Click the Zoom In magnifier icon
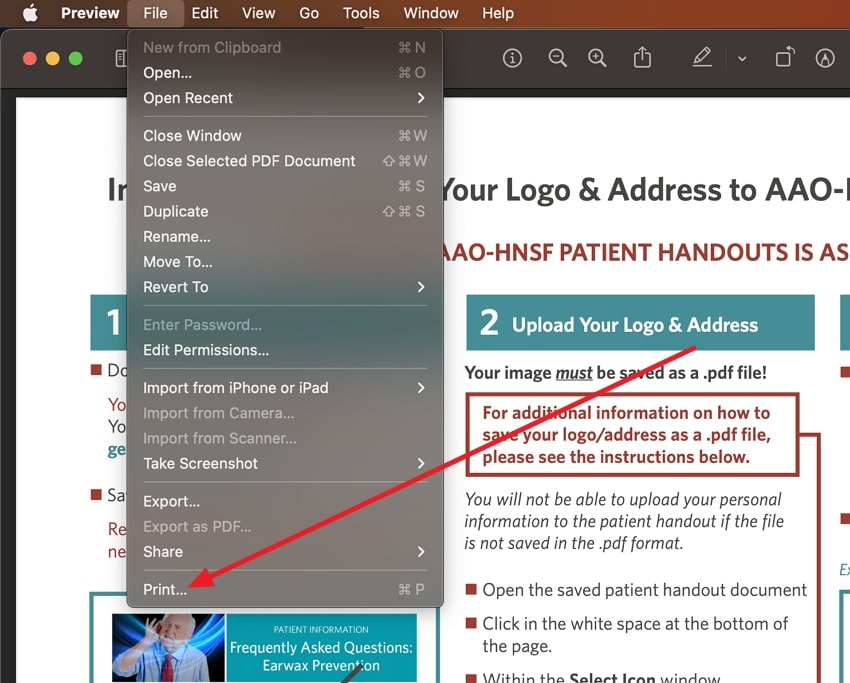The width and height of the screenshot is (850, 683). pos(597,57)
